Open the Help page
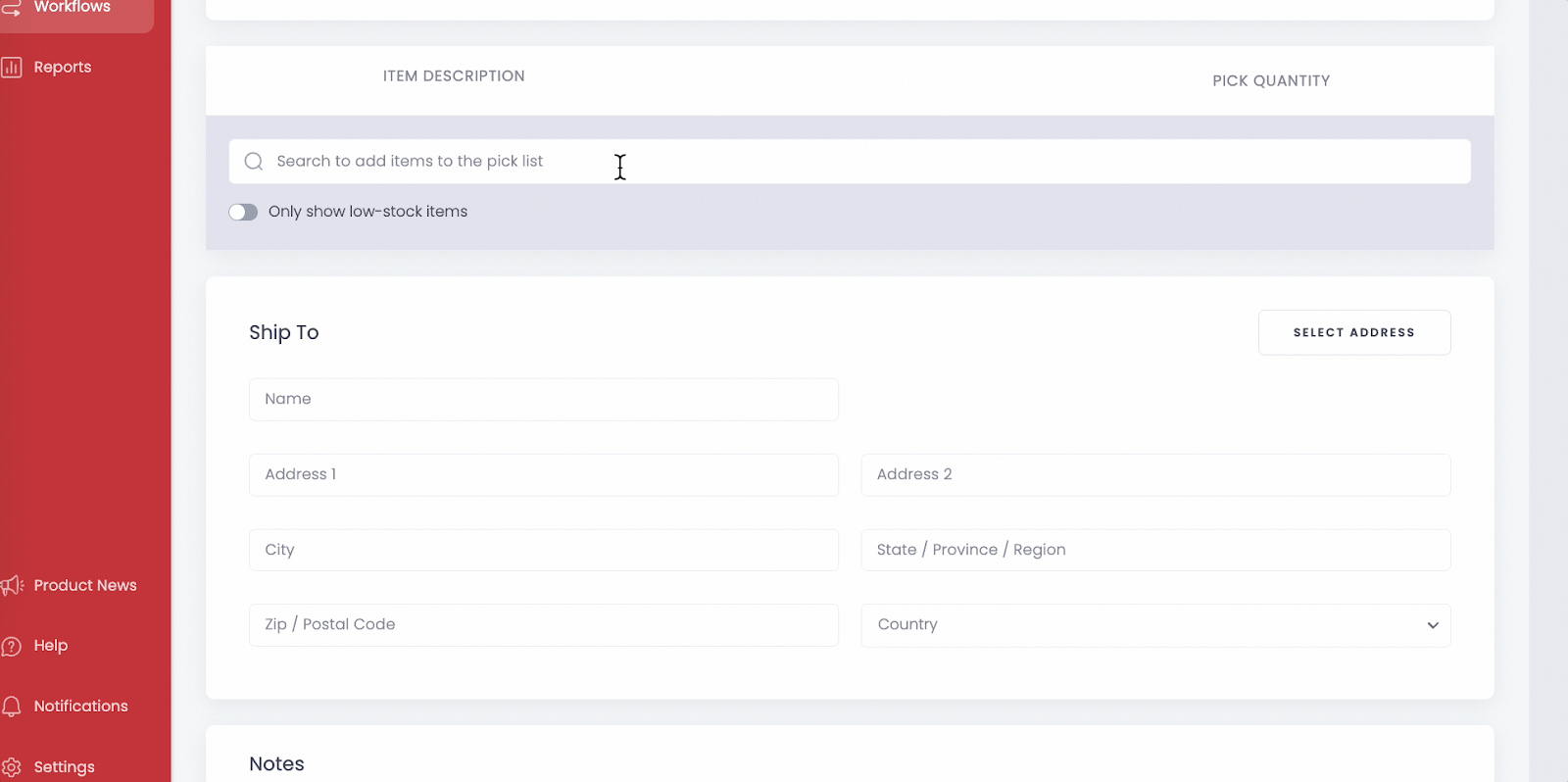 [x=51, y=645]
